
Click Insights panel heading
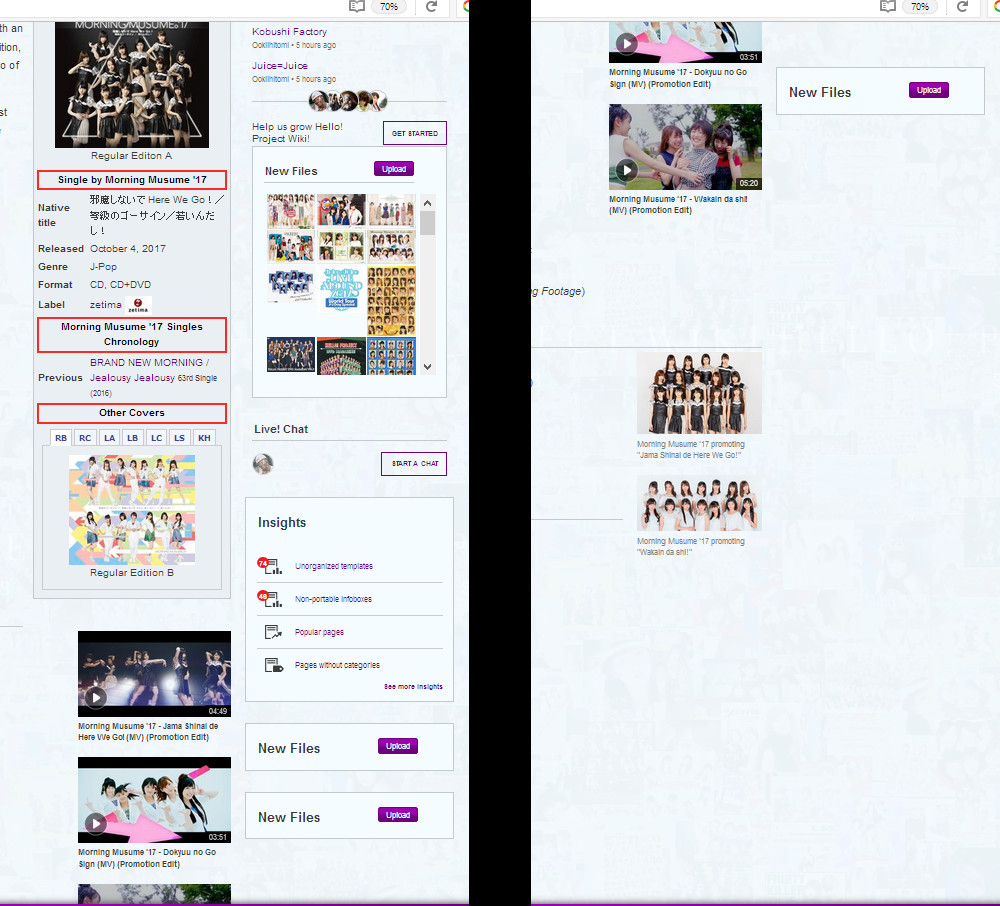click(282, 522)
